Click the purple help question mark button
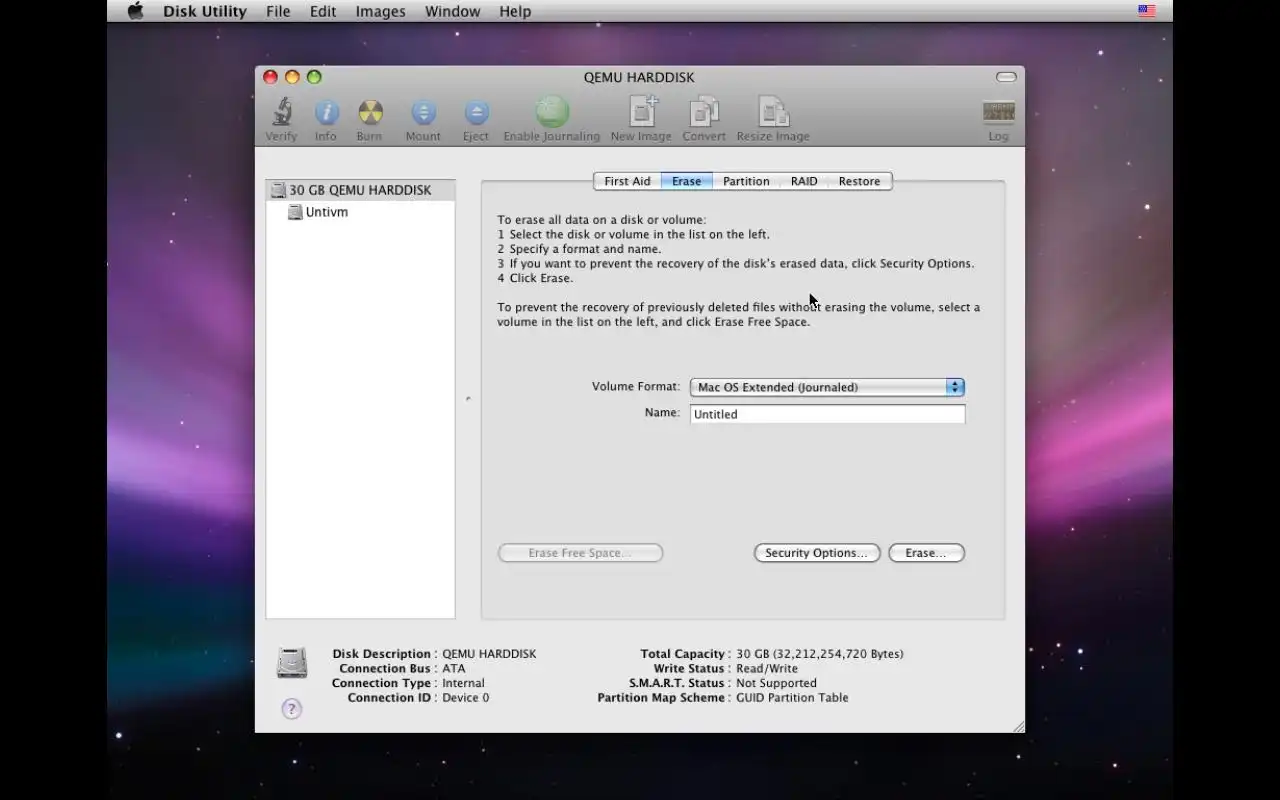The image size is (1280, 800). coord(291,709)
